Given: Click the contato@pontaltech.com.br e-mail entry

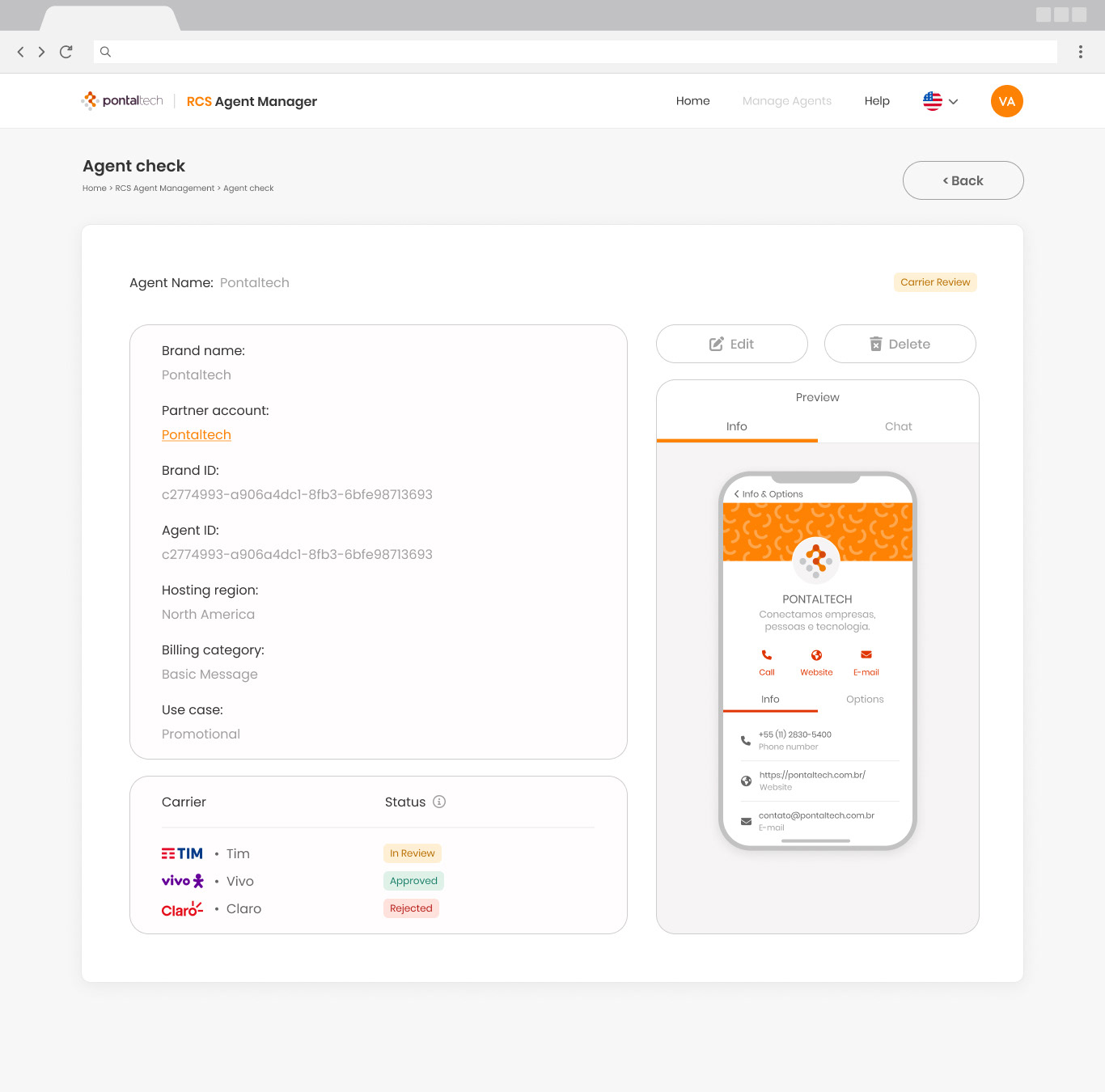Looking at the screenshot, I should pos(816,815).
